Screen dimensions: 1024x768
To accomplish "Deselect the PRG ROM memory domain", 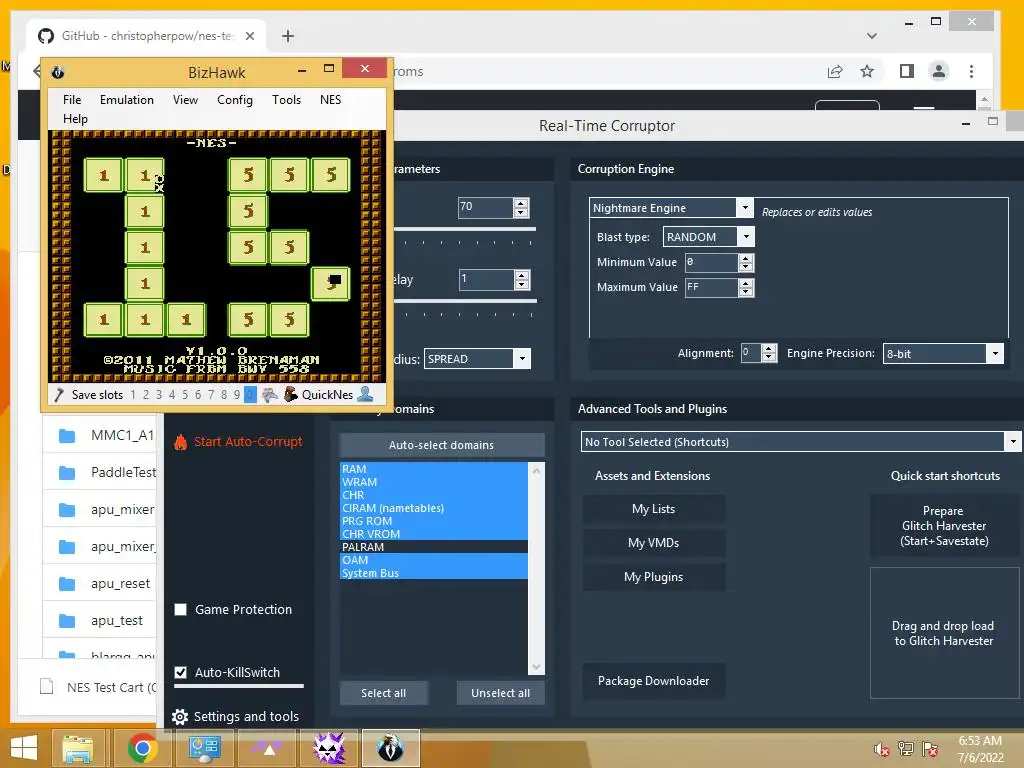I will [x=434, y=521].
